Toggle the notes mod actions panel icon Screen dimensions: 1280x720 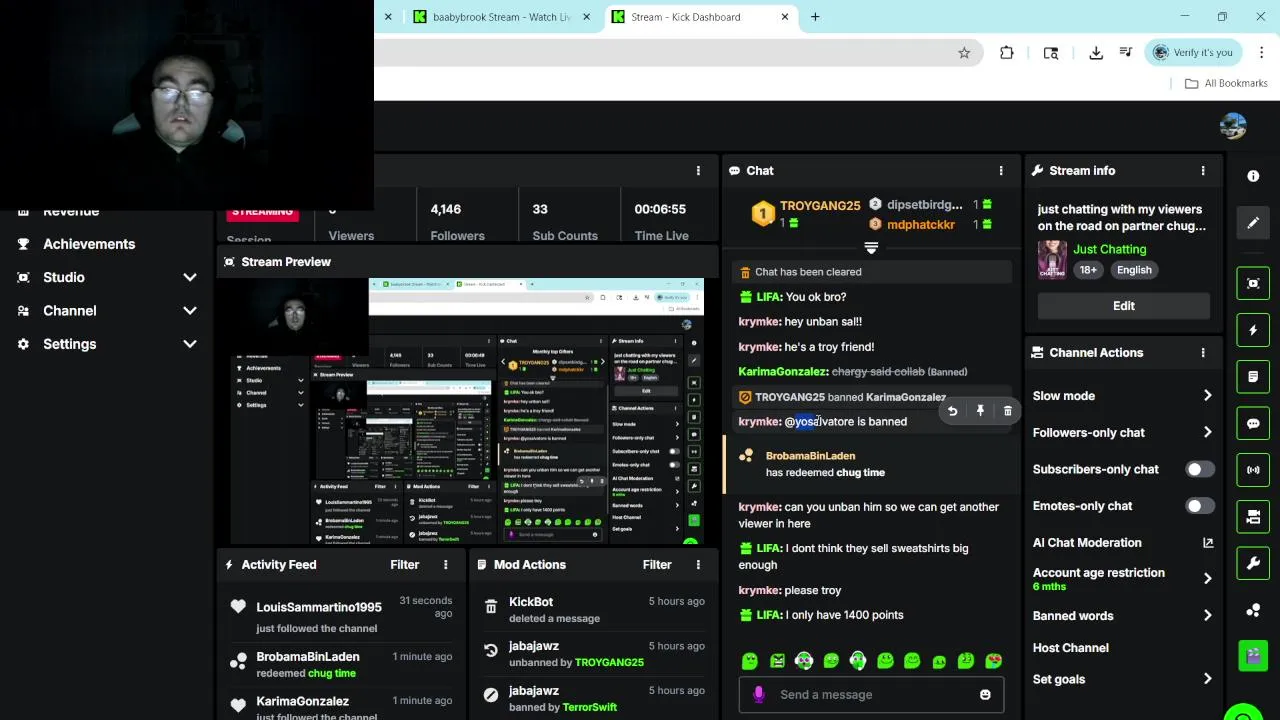click(1253, 377)
